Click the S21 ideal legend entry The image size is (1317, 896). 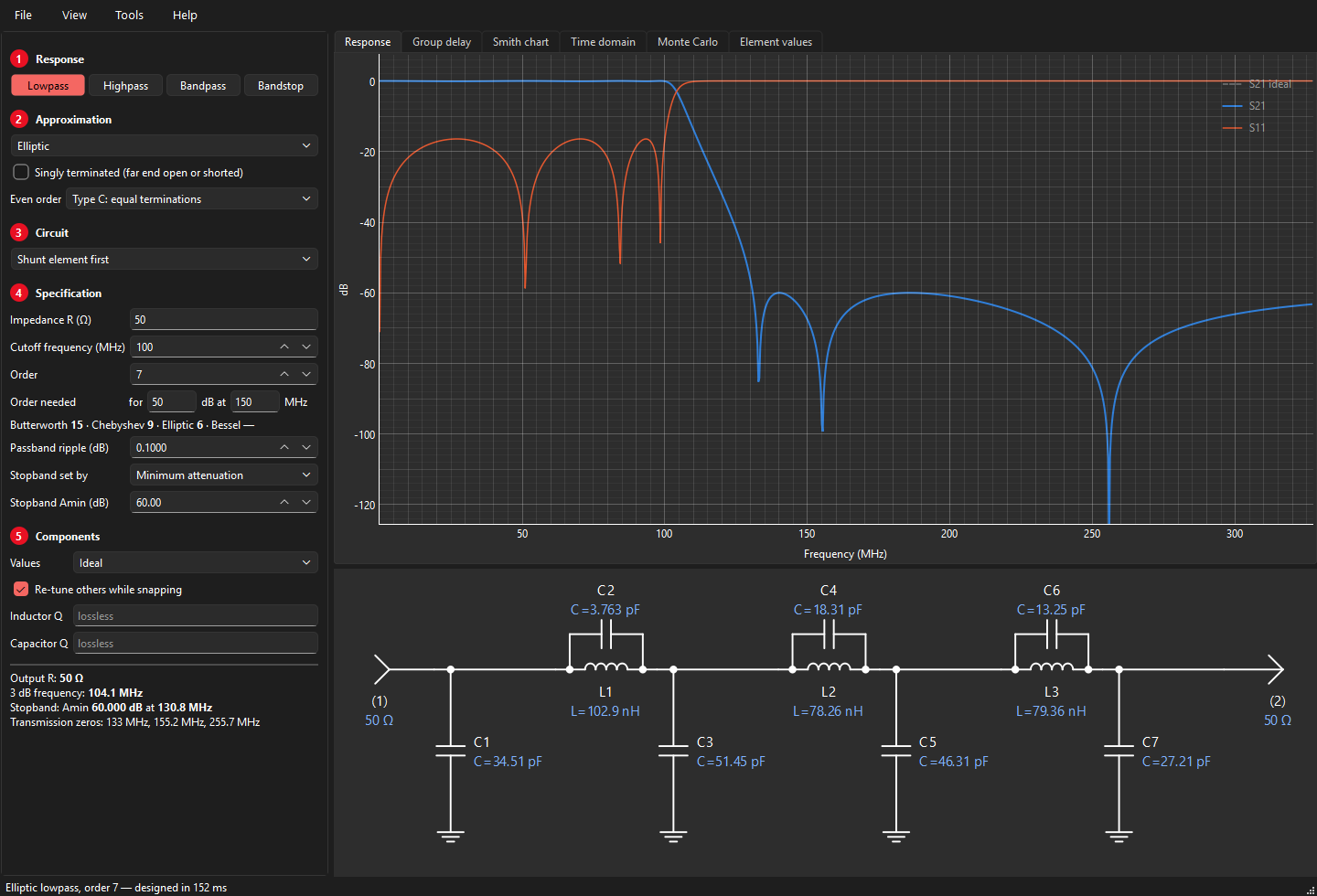[1258, 84]
